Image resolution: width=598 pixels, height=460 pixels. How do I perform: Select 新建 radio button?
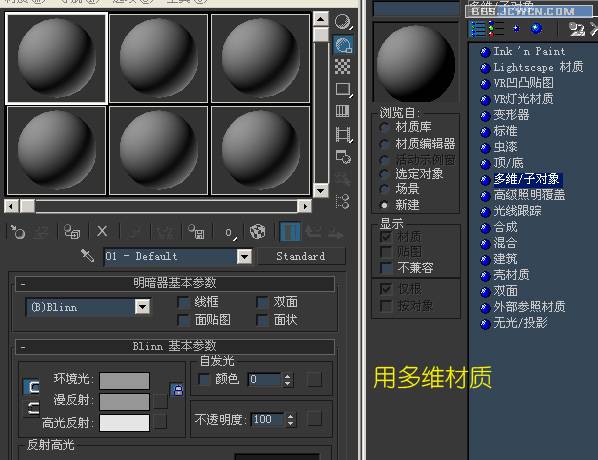pos(384,205)
